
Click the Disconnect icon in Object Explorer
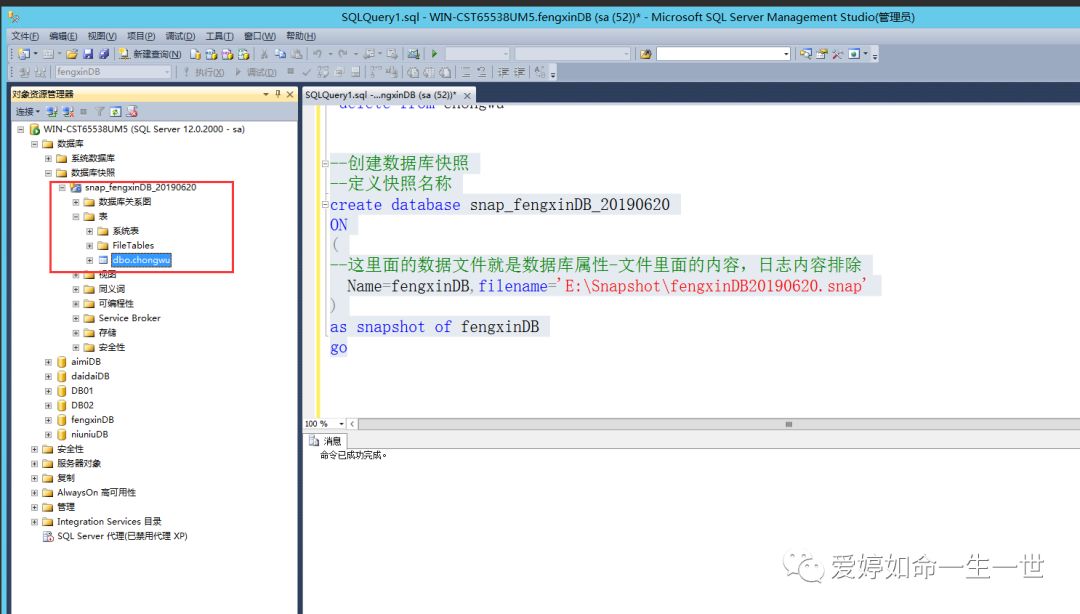pos(68,112)
